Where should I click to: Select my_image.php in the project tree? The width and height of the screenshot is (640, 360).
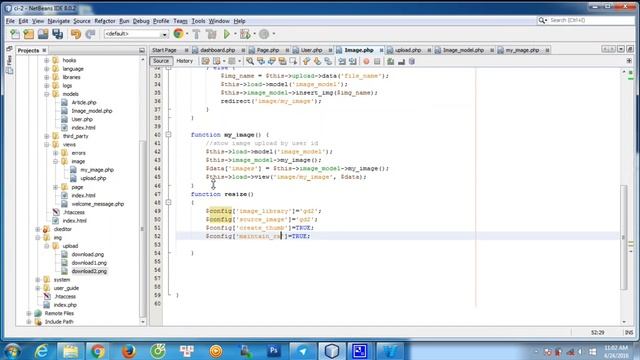tap(97, 170)
